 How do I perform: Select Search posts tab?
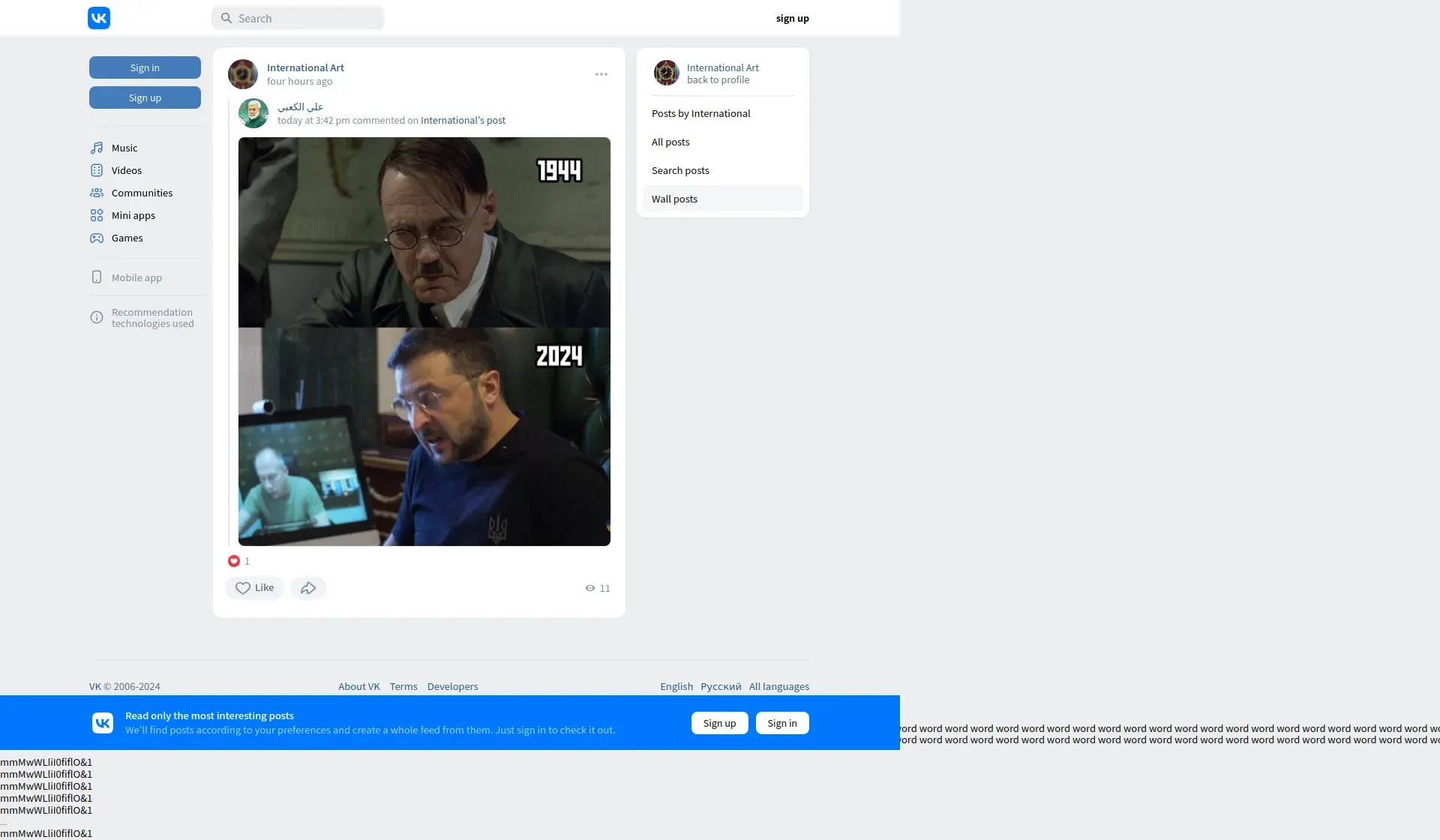[x=723, y=170]
